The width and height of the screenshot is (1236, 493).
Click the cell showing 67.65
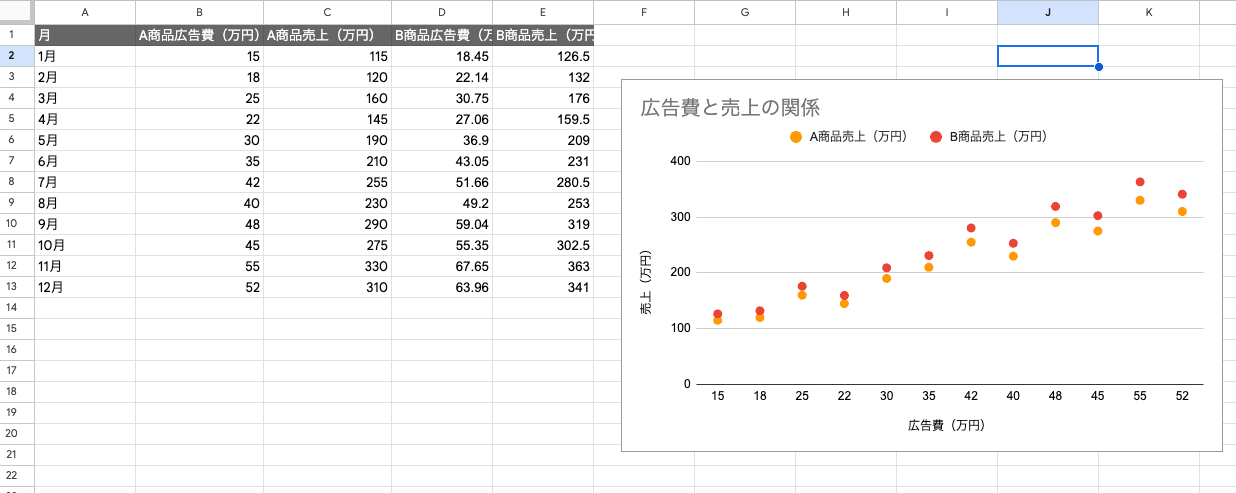442,266
